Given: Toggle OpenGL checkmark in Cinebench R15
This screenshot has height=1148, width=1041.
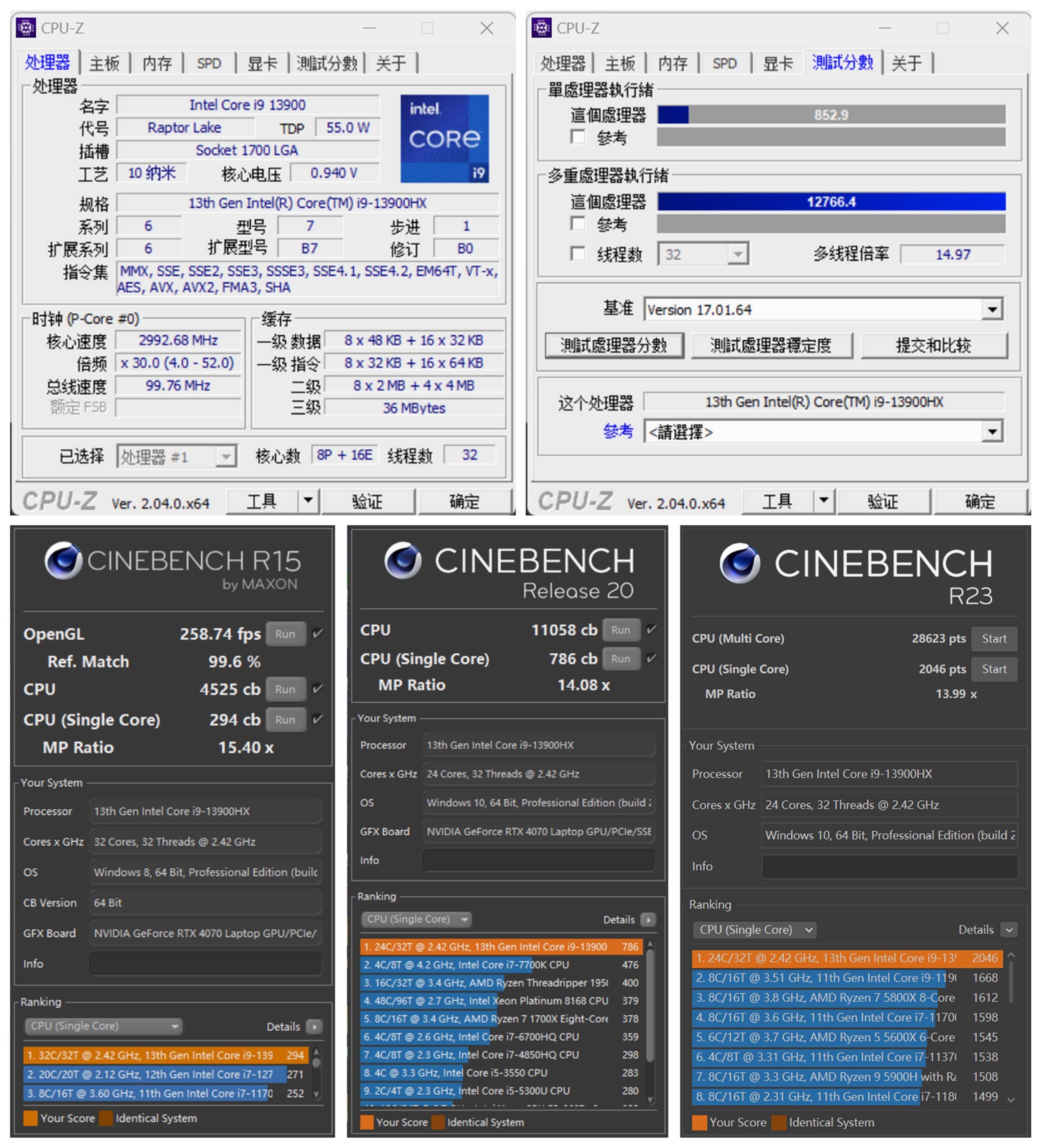Looking at the screenshot, I should tap(318, 633).
